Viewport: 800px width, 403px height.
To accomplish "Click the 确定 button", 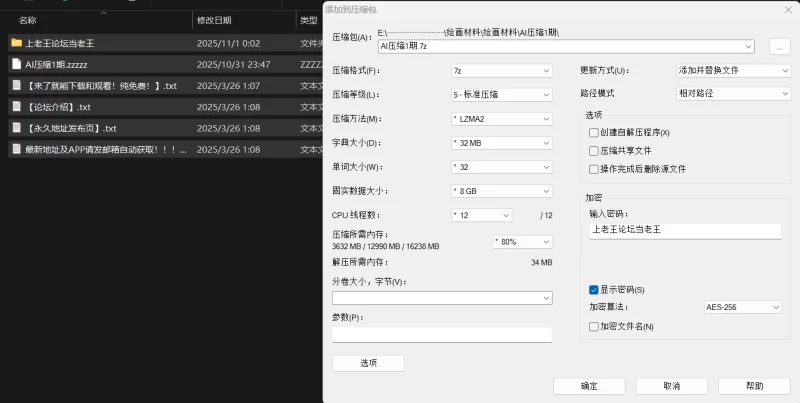I will point(589,386).
